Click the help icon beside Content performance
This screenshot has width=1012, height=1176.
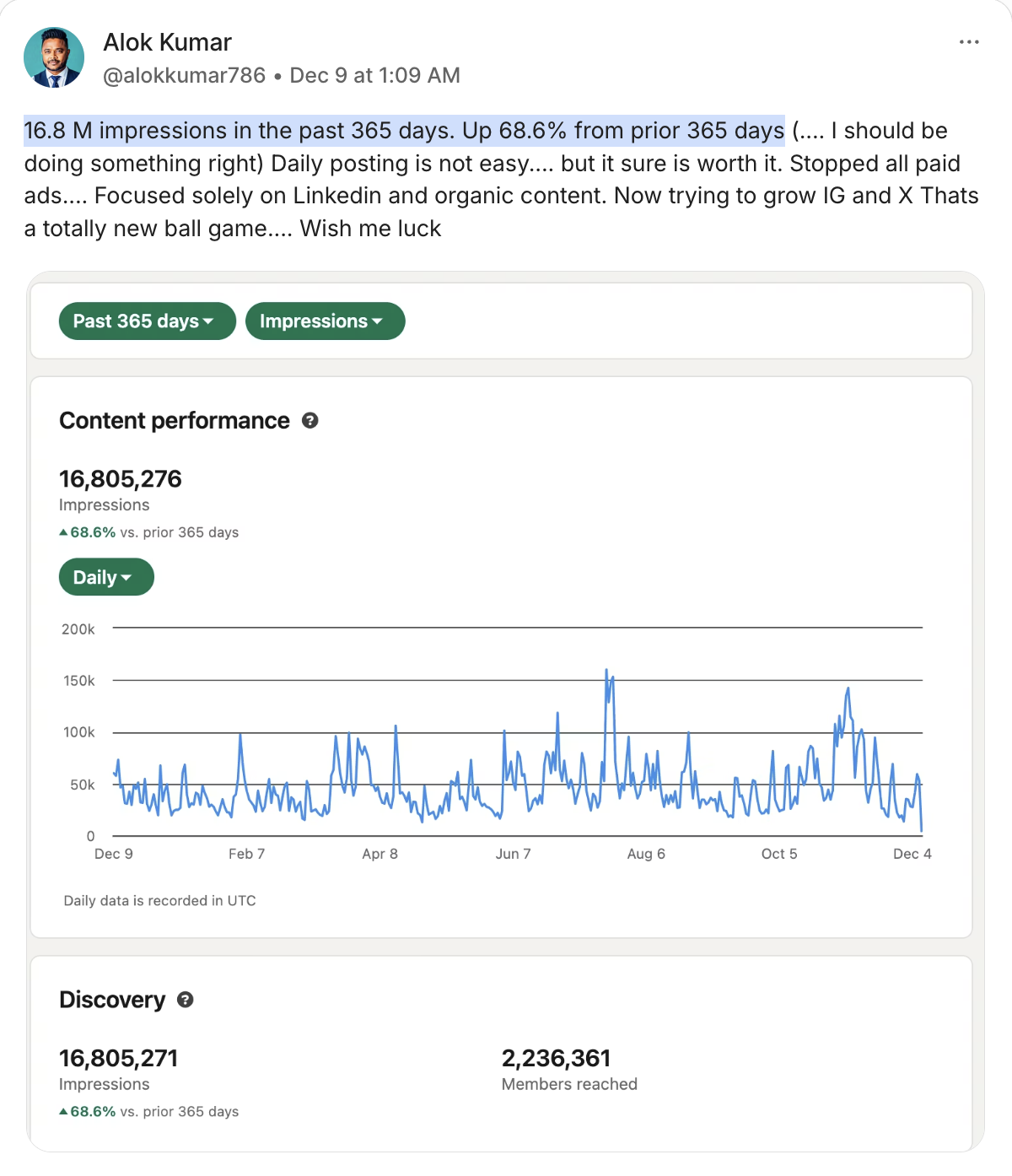[310, 419]
